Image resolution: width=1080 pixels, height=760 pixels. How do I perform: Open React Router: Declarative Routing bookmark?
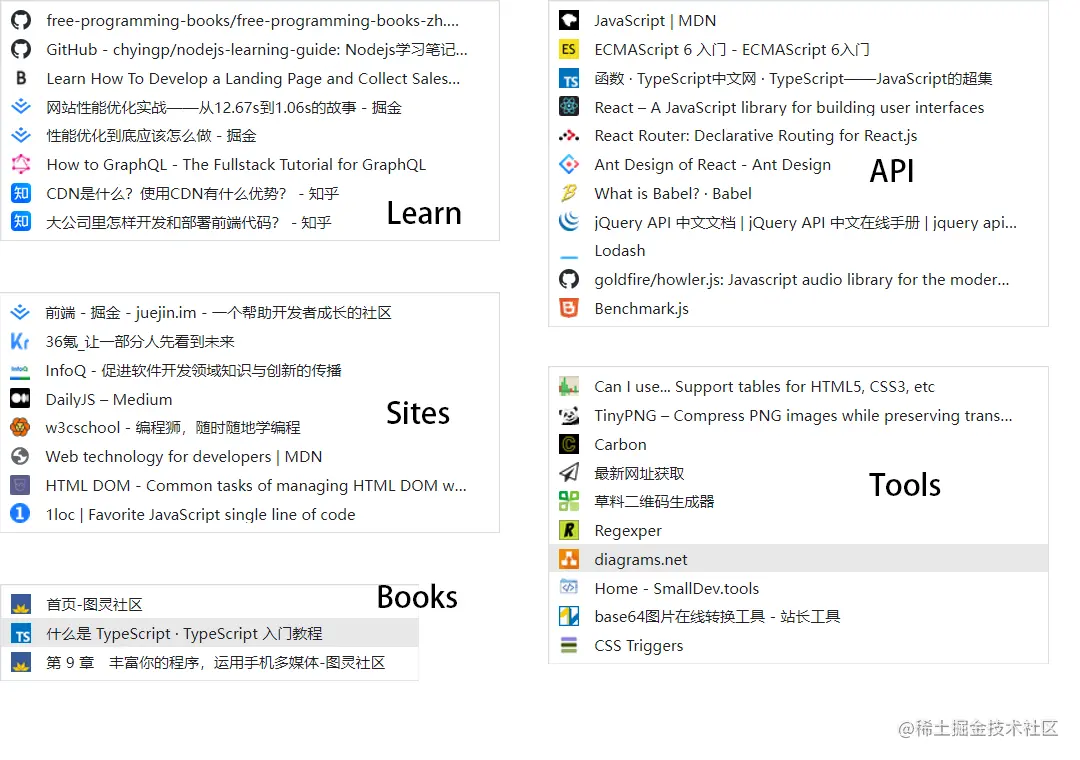(x=756, y=136)
